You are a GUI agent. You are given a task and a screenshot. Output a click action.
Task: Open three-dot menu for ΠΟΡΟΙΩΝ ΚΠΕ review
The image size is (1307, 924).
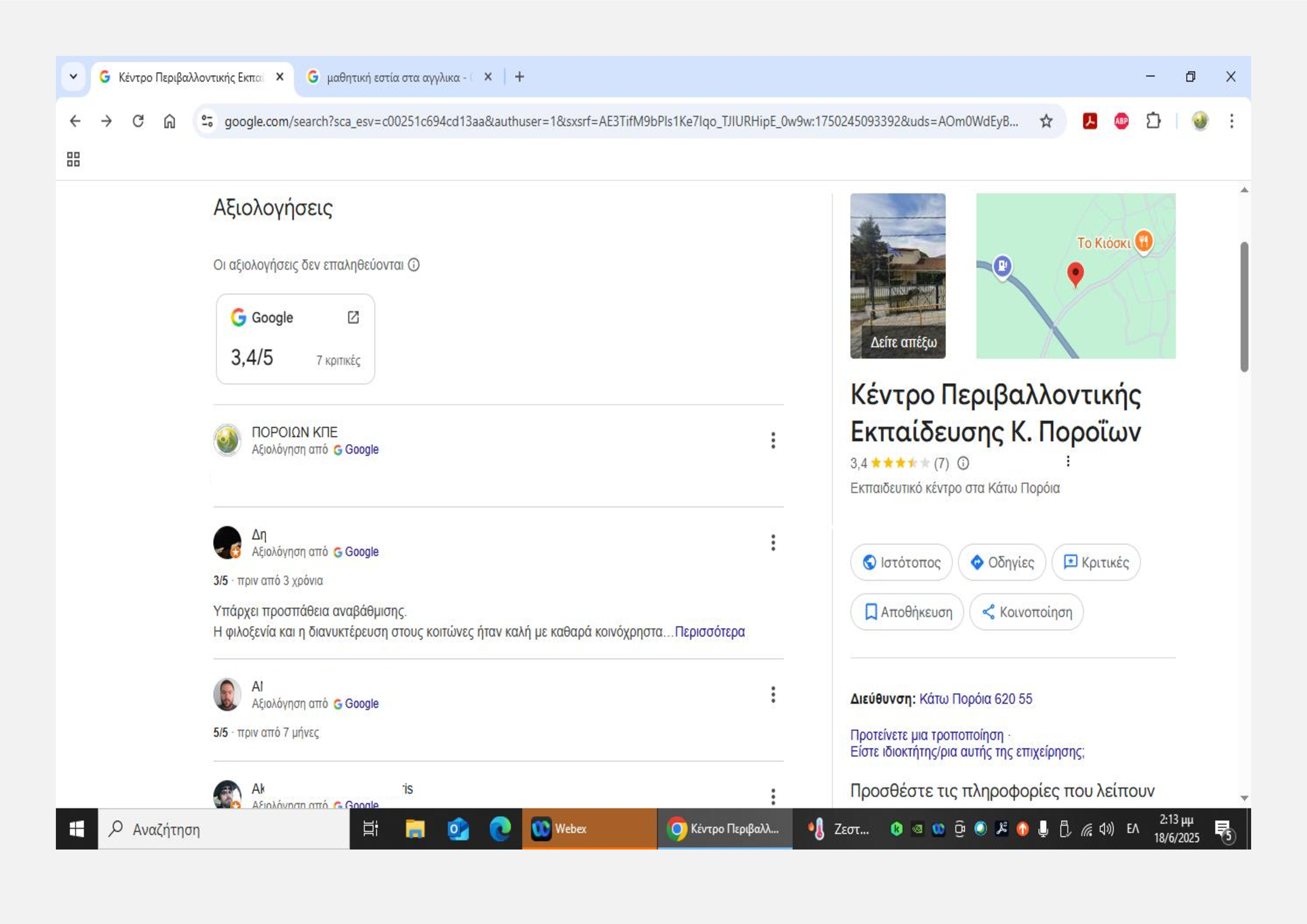772,440
